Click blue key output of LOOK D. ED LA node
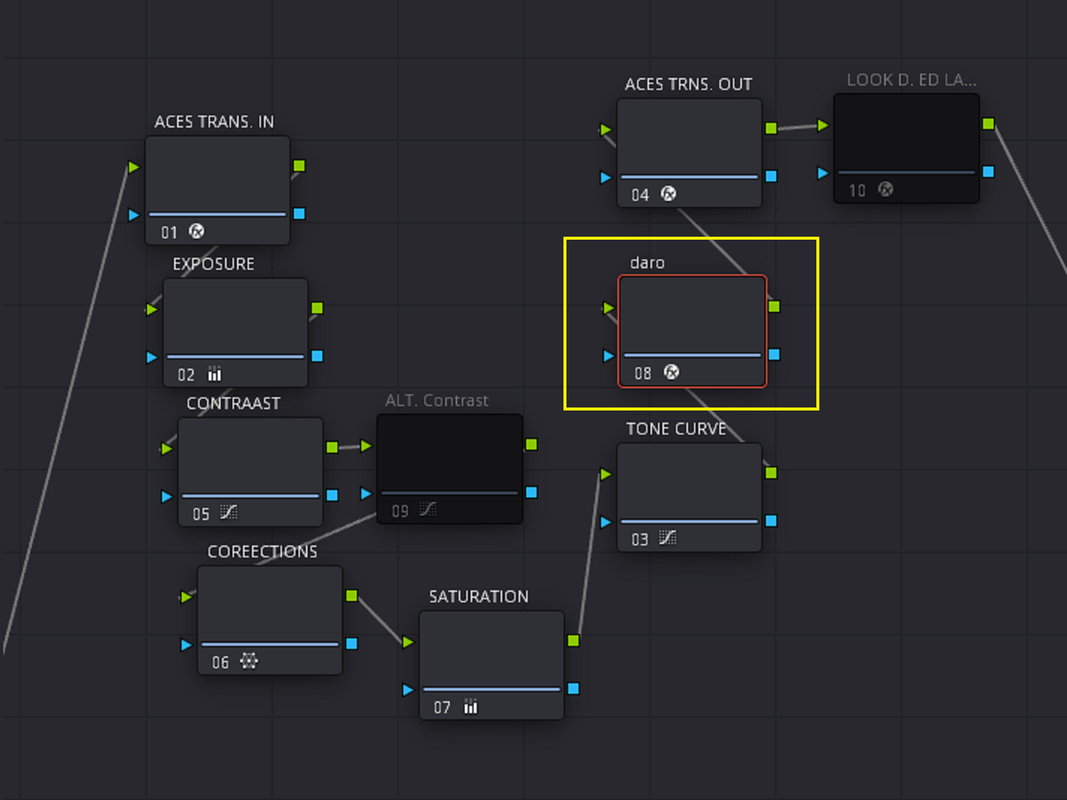 989,171
